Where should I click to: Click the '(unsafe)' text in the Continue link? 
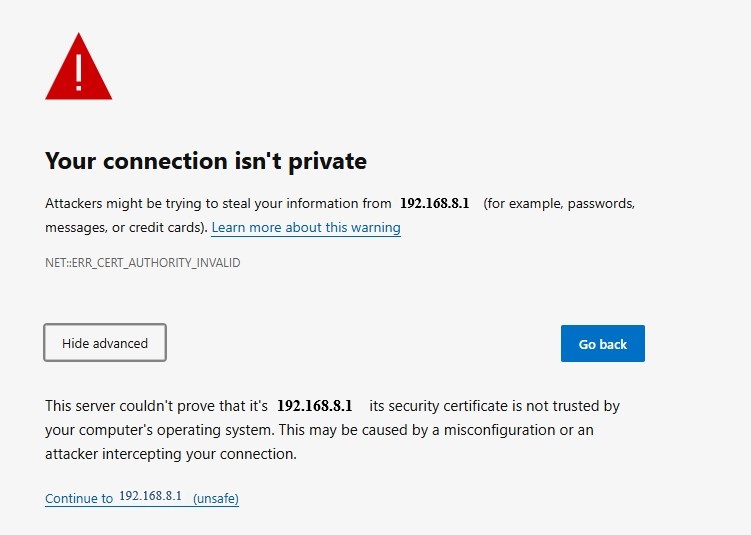(x=216, y=498)
